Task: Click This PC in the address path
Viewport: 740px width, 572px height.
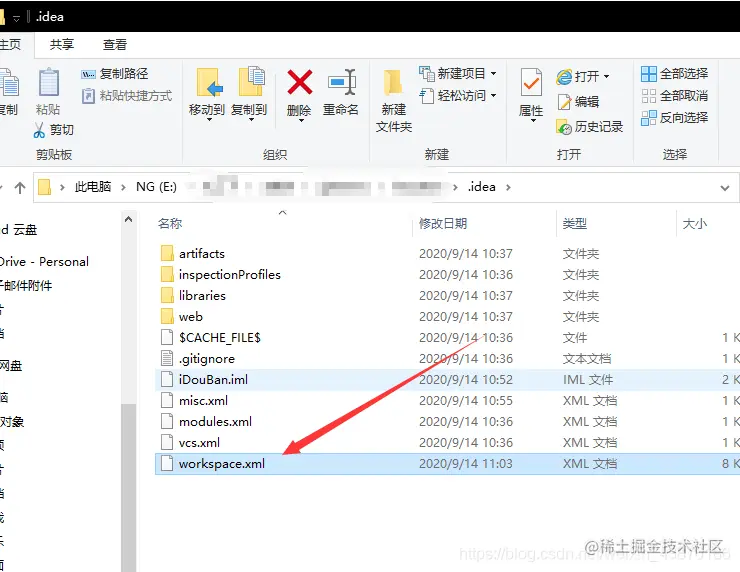Action: [93, 187]
